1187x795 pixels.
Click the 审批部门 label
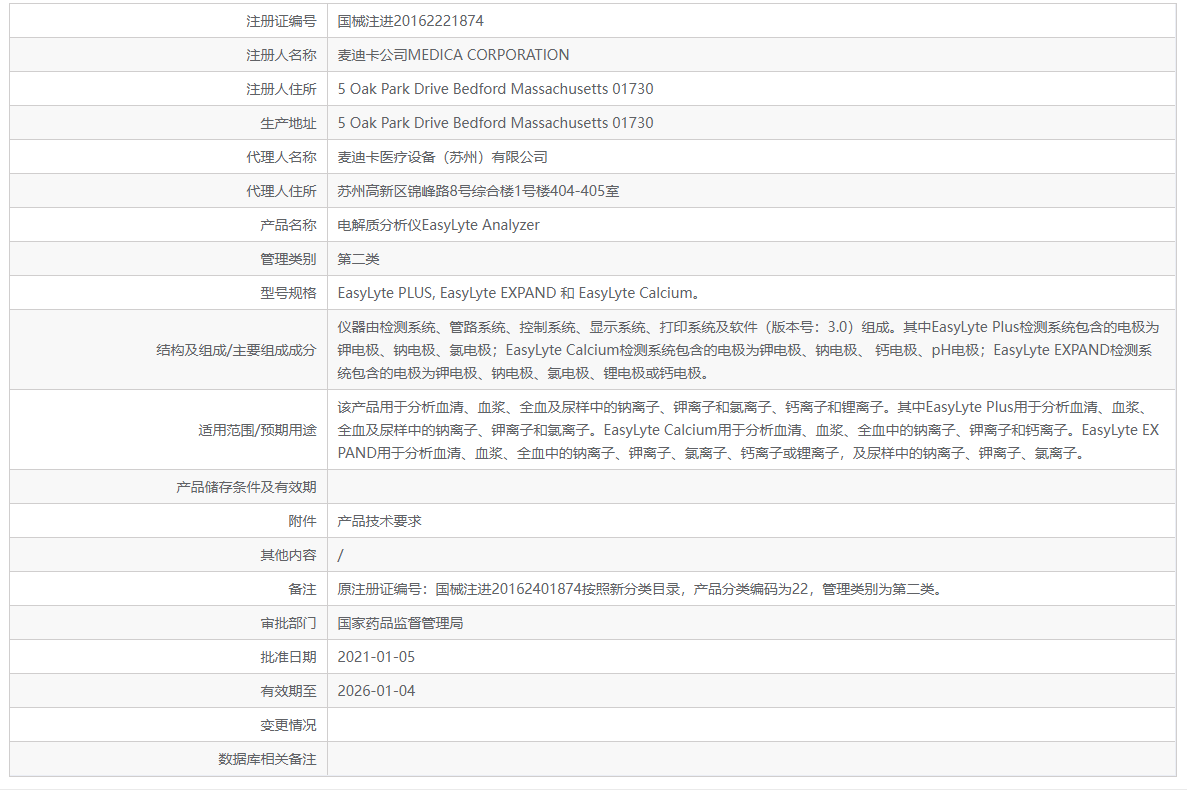click(x=288, y=624)
